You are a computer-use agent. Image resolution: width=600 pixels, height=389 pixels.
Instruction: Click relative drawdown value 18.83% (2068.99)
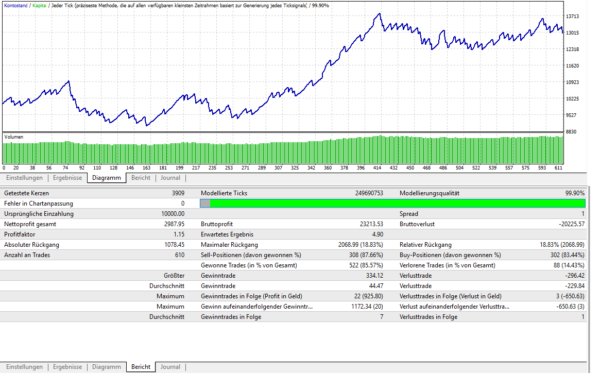pyautogui.click(x=562, y=245)
